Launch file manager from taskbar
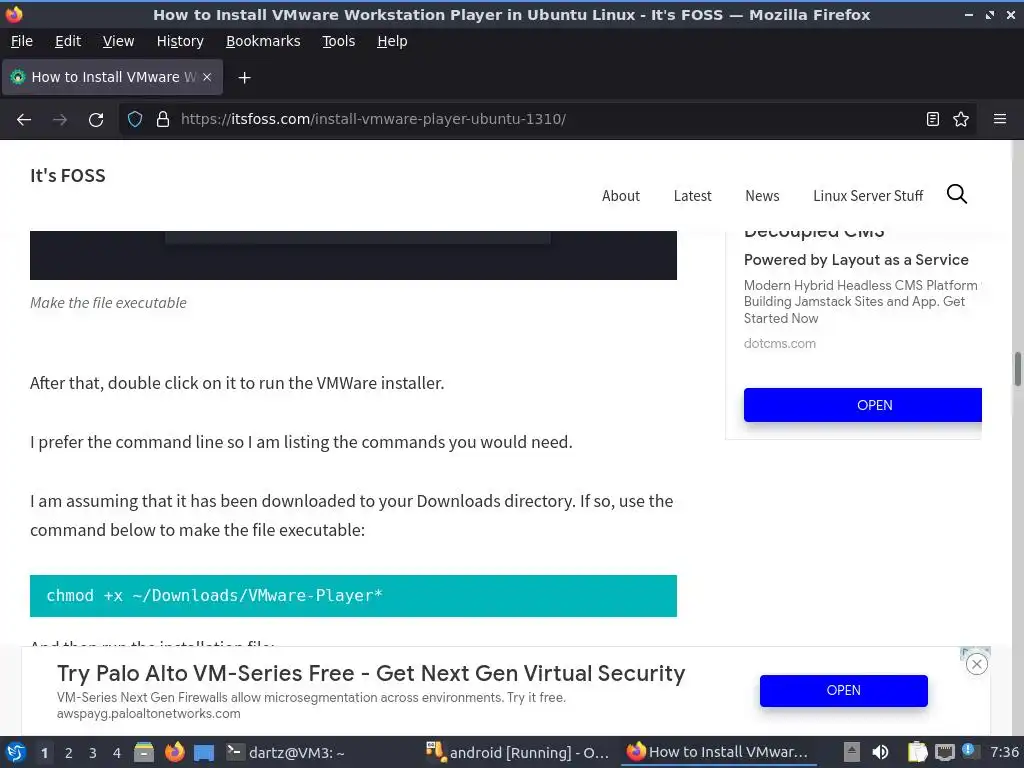This screenshot has width=1024, height=768. point(144,752)
